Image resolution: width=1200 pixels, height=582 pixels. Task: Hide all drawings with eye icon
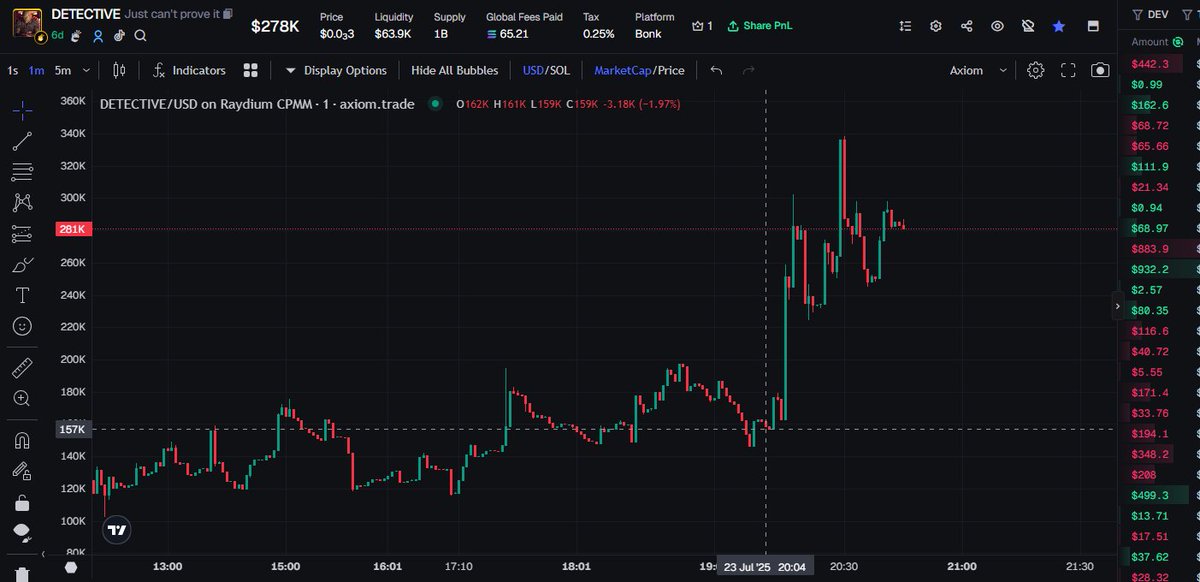(22, 532)
